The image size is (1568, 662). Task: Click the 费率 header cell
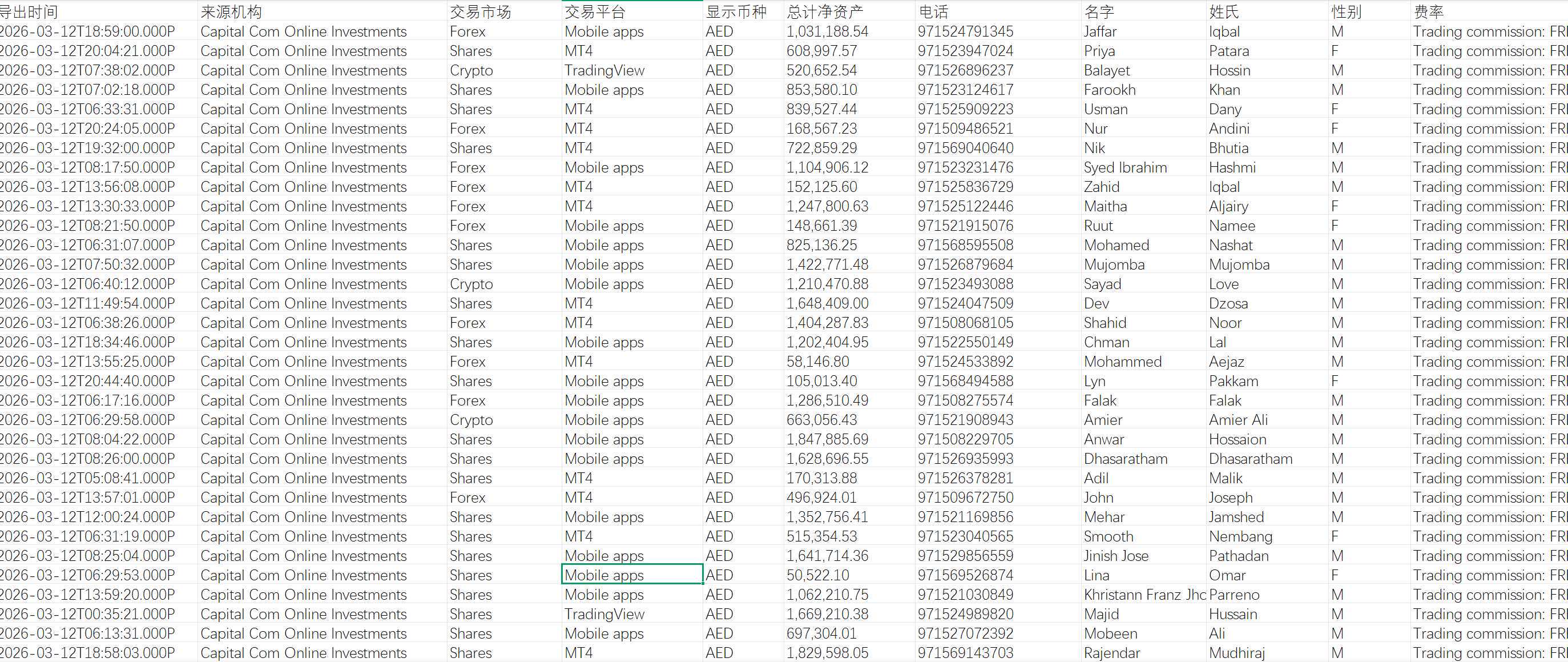[x=1489, y=11]
